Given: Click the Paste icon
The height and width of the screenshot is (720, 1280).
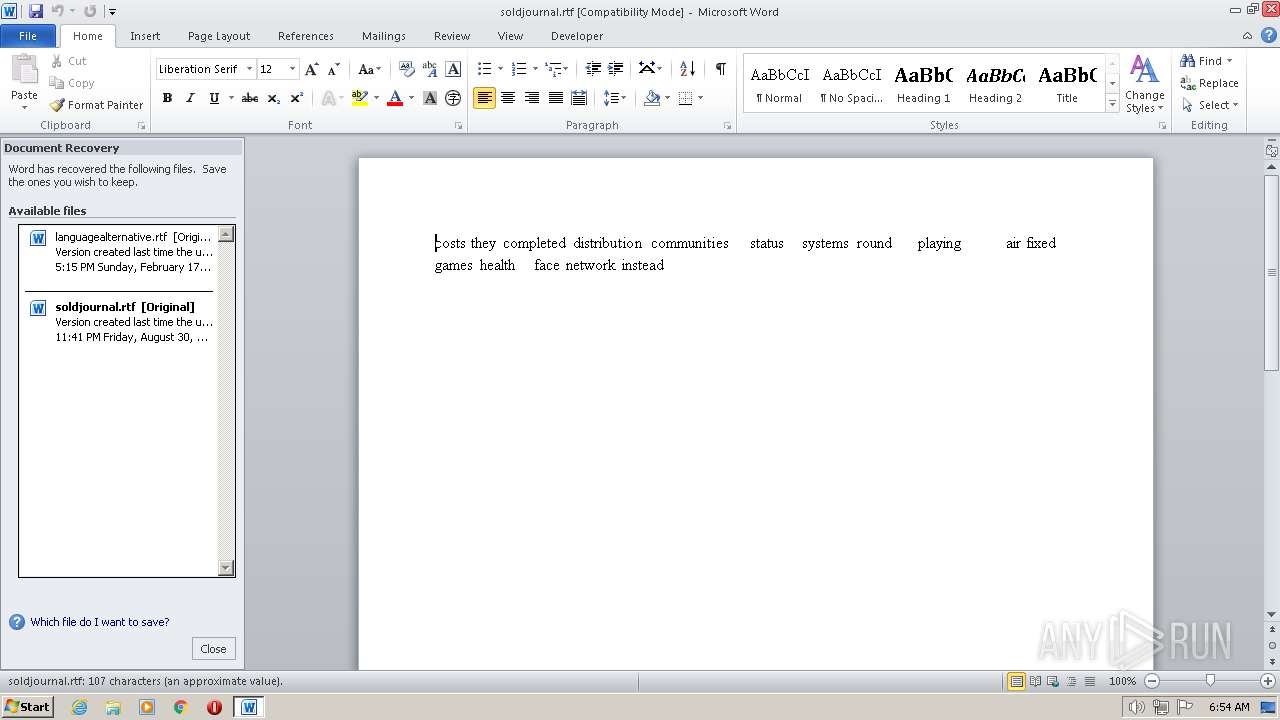Looking at the screenshot, I should [24, 72].
